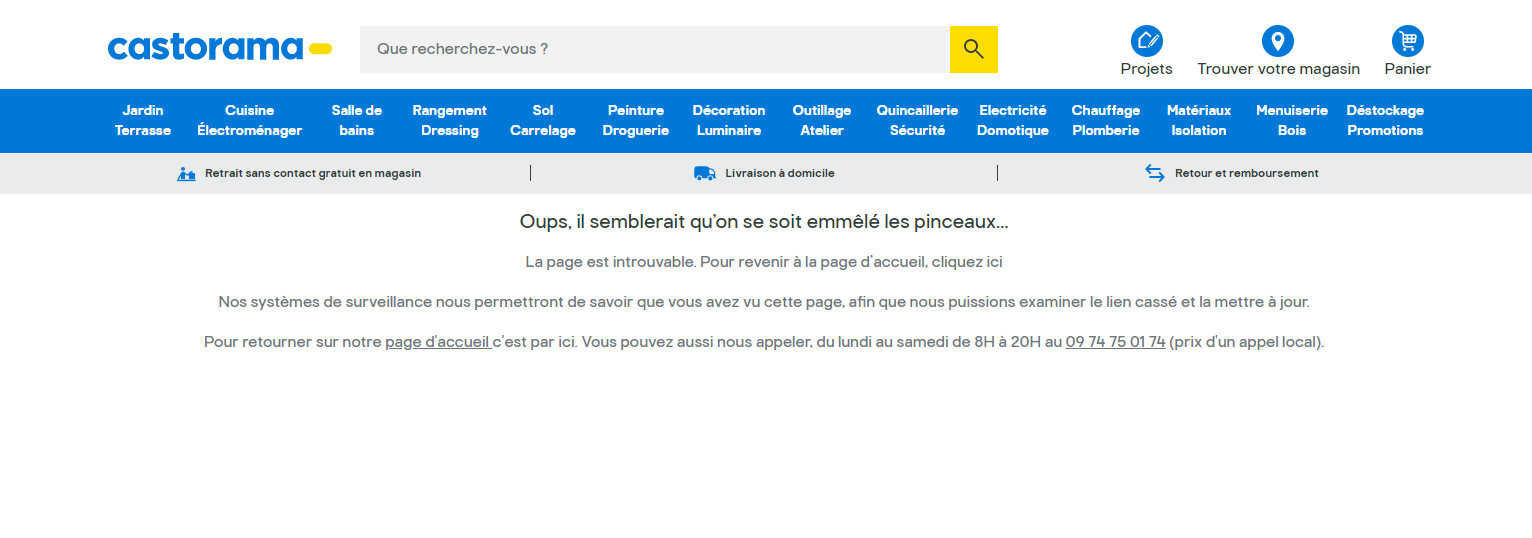Open the Projets pencil icon
The width and height of the screenshot is (1532, 538).
click(1147, 41)
